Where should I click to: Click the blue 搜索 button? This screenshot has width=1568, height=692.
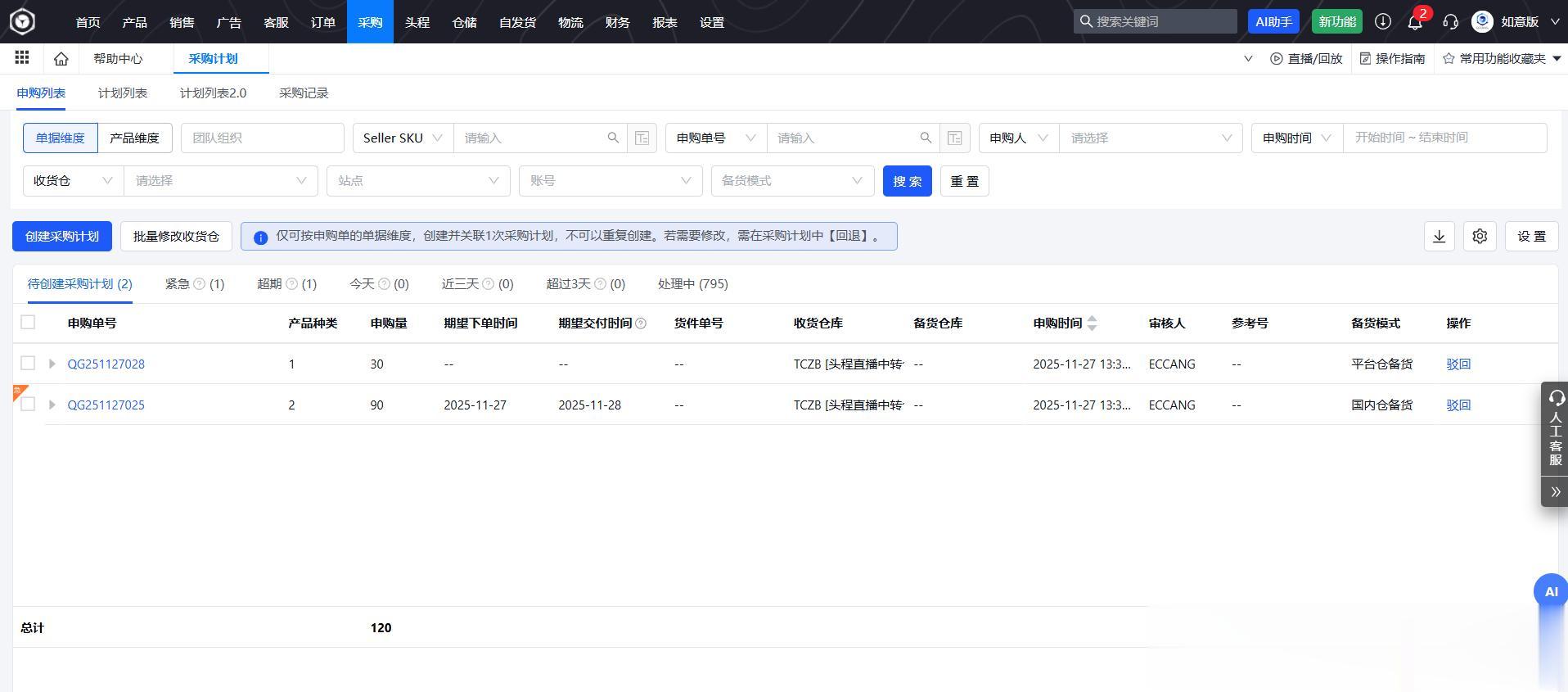907,180
